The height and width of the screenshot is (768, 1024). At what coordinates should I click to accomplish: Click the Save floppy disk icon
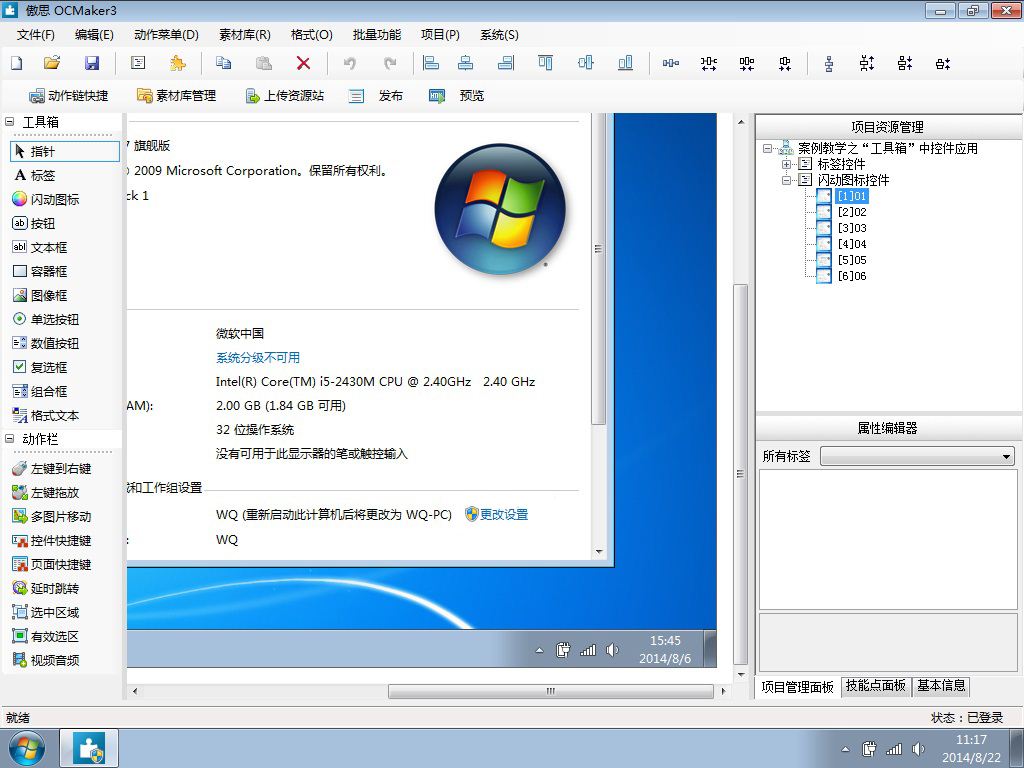[92, 63]
